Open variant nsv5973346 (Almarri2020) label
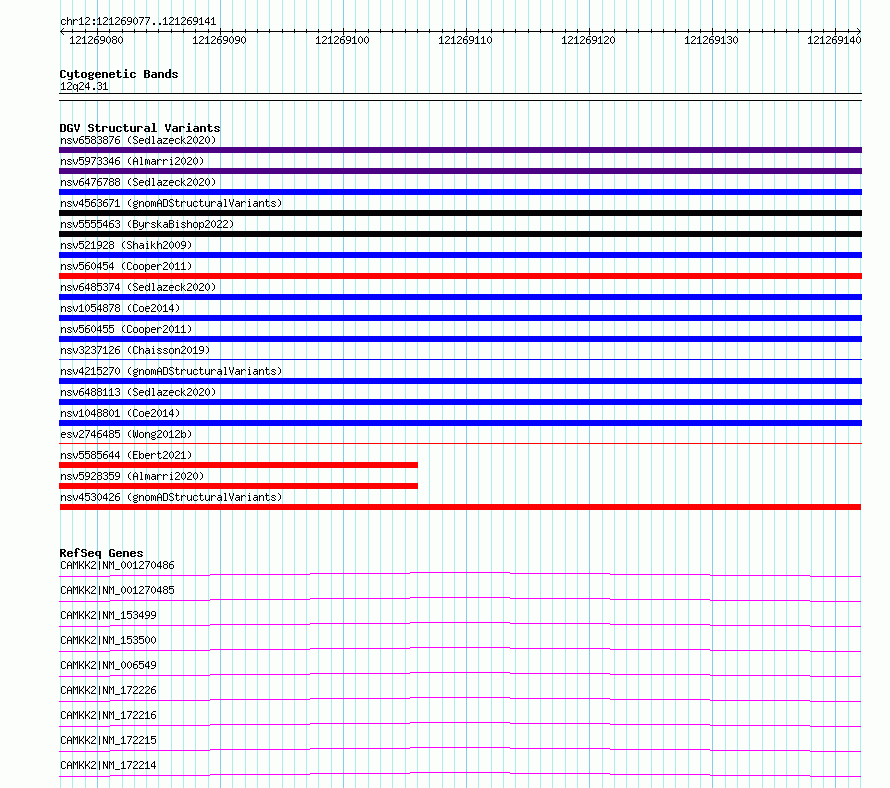 click(x=132, y=161)
